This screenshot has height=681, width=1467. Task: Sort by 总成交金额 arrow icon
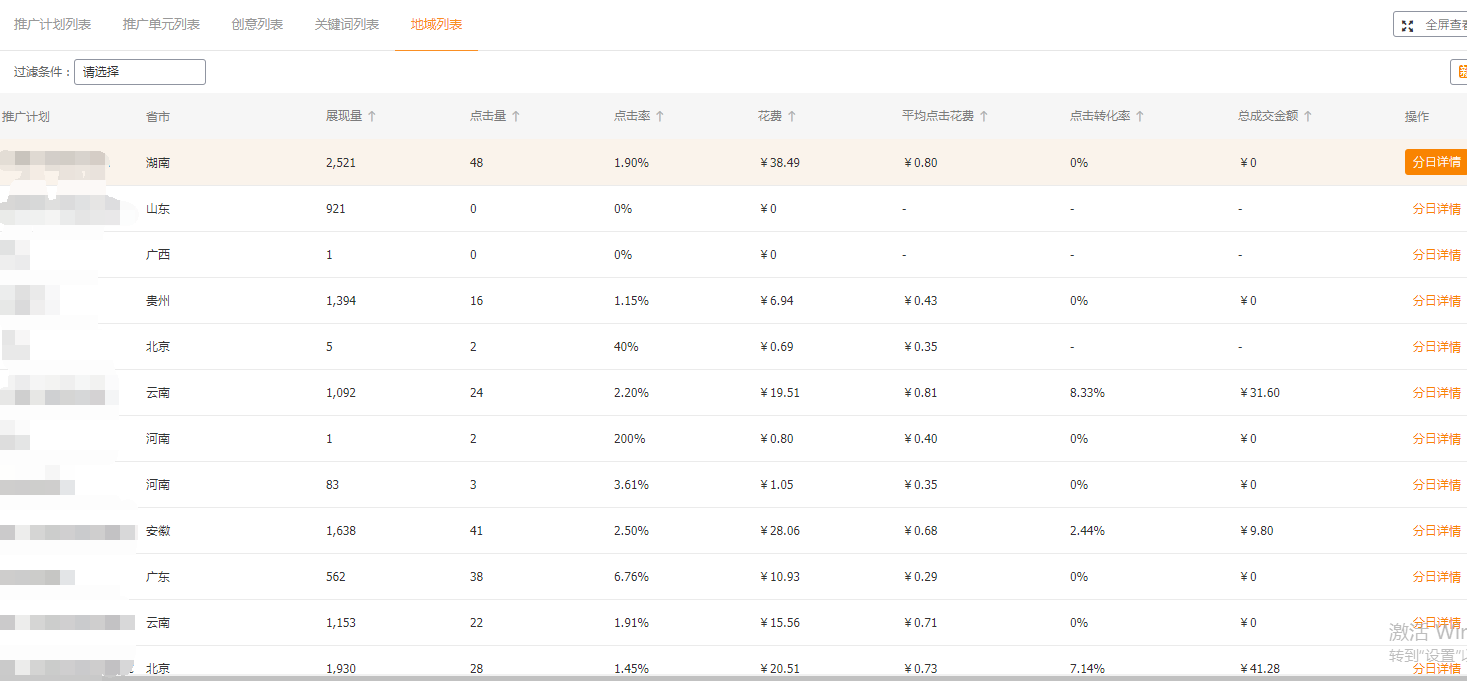click(x=1308, y=116)
